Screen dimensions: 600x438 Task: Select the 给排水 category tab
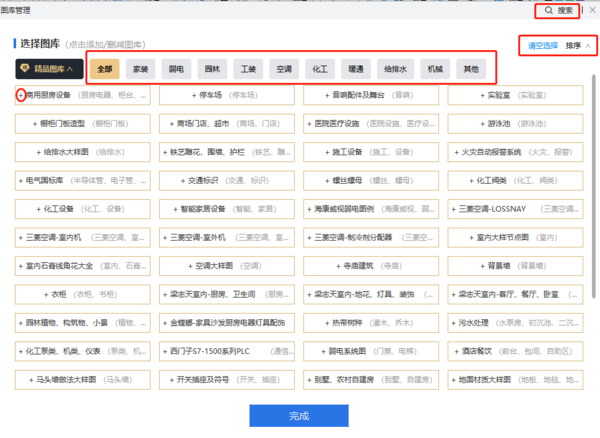point(395,70)
